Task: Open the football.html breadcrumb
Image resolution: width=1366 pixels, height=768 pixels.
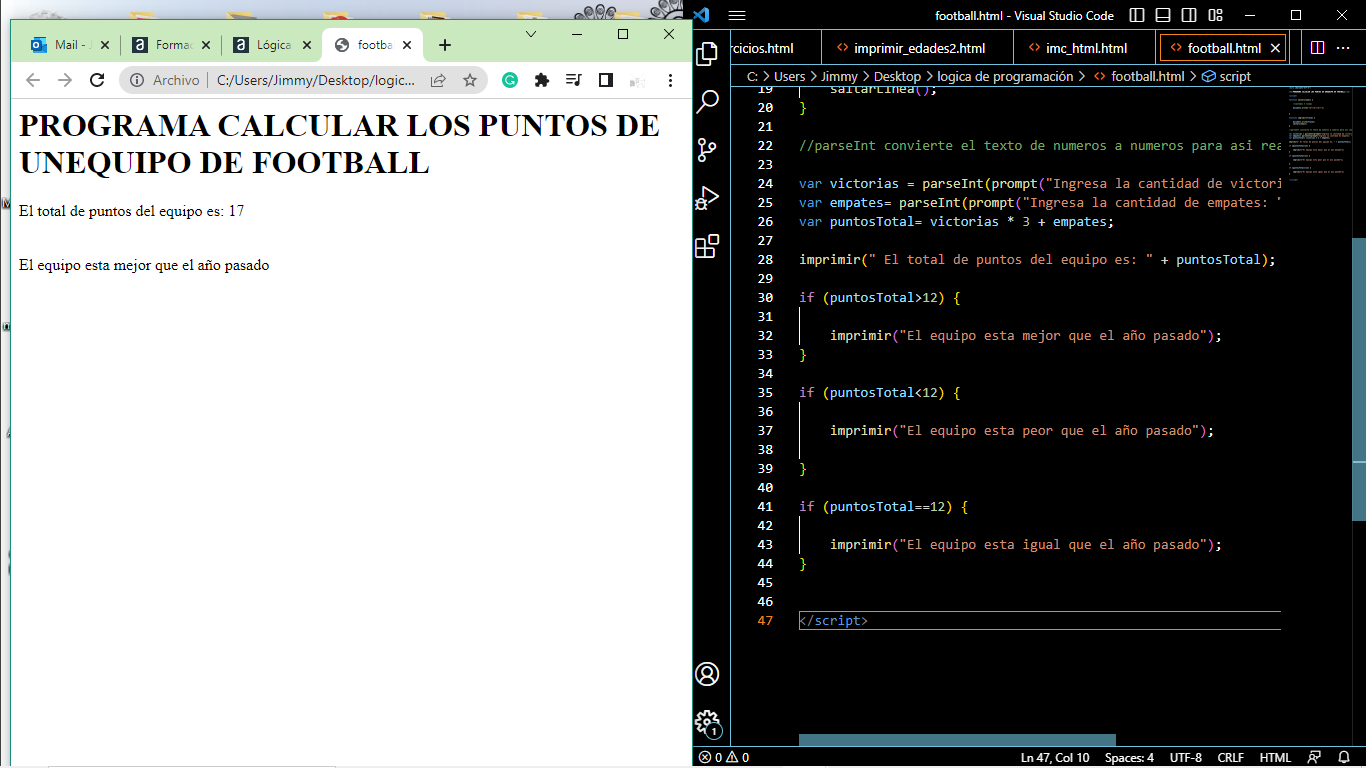Action: (1138, 76)
